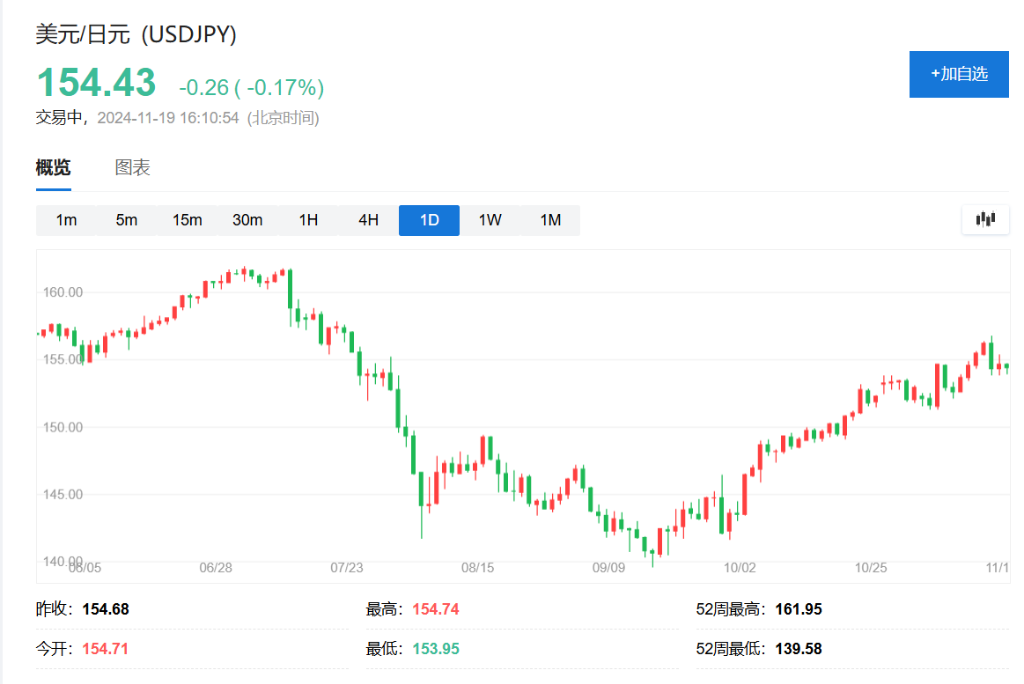Change timeframe to 4H
The image size is (1024, 684).
click(x=368, y=220)
